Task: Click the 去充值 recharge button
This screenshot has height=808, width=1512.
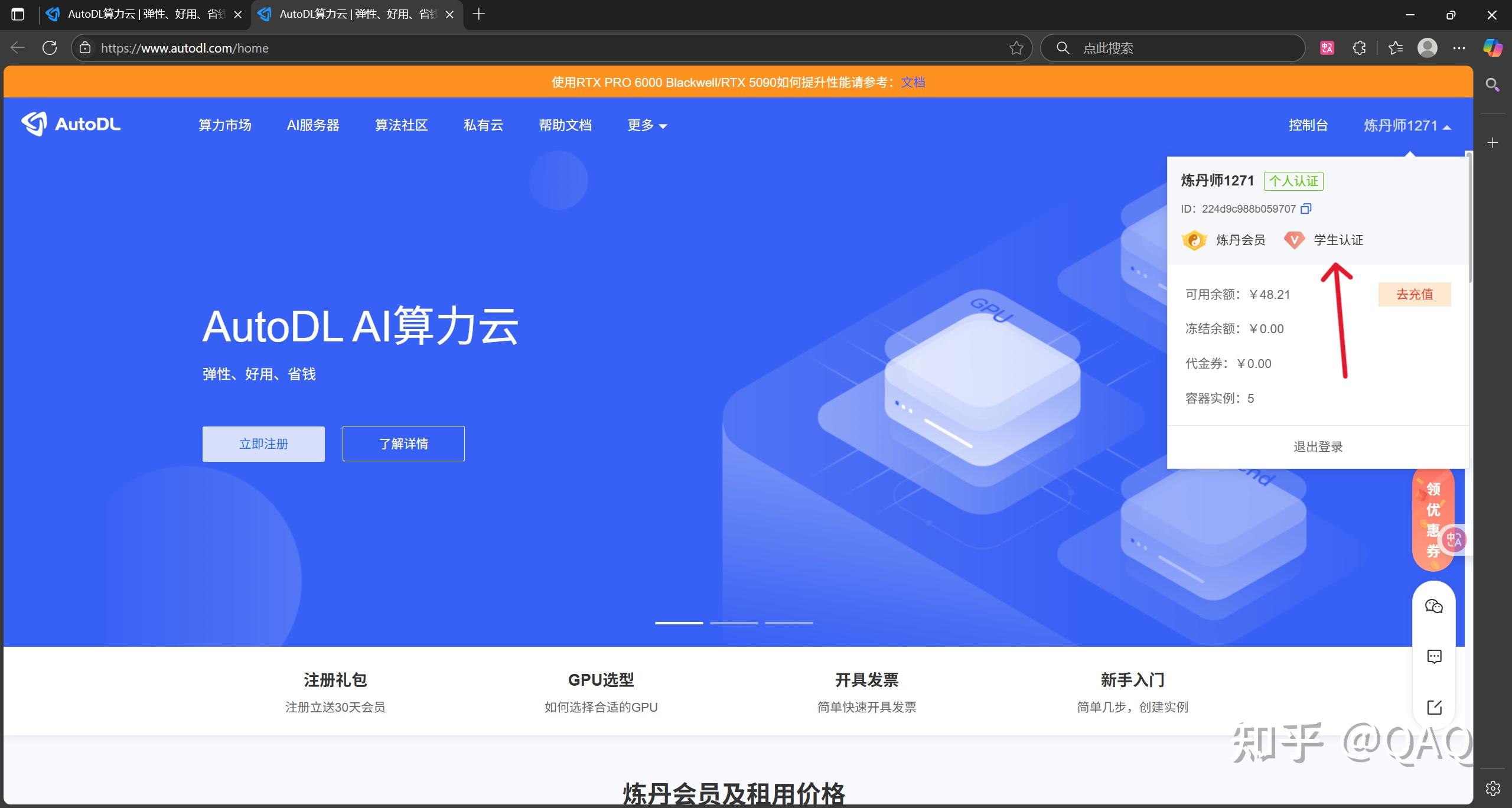Action: 1414,294
